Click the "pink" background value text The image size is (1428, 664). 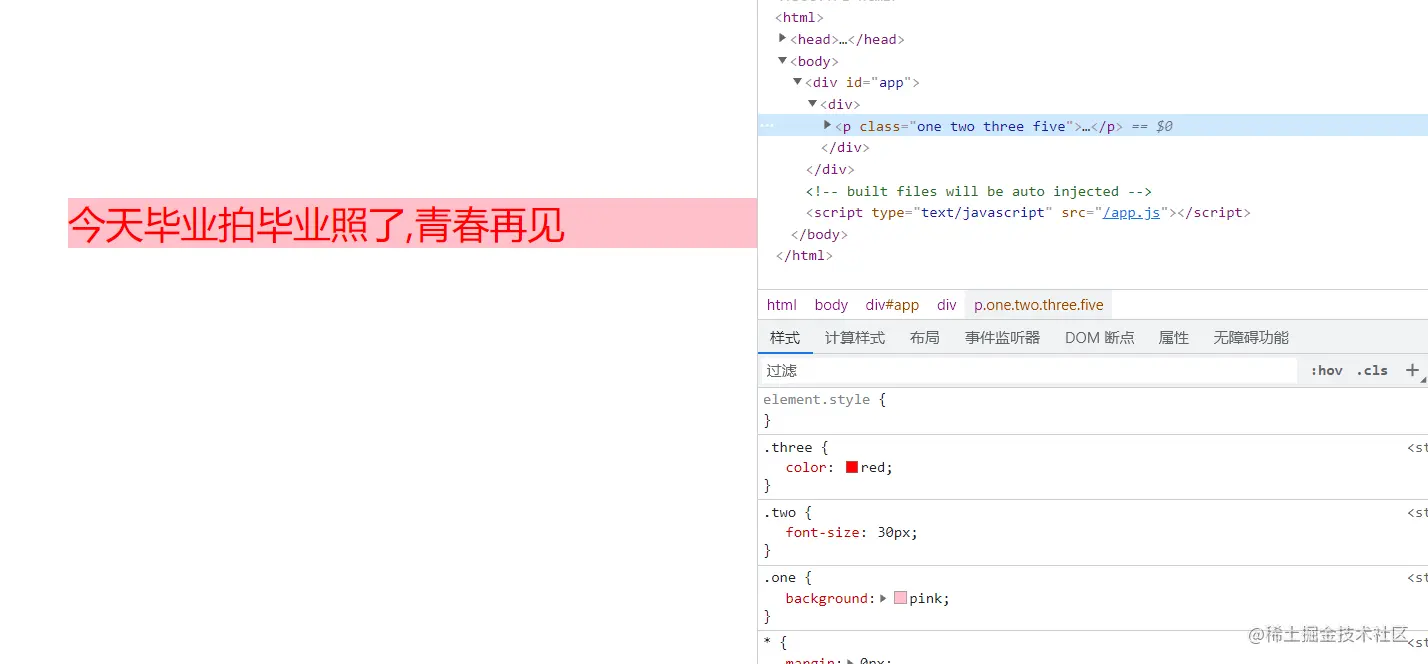click(x=925, y=598)
